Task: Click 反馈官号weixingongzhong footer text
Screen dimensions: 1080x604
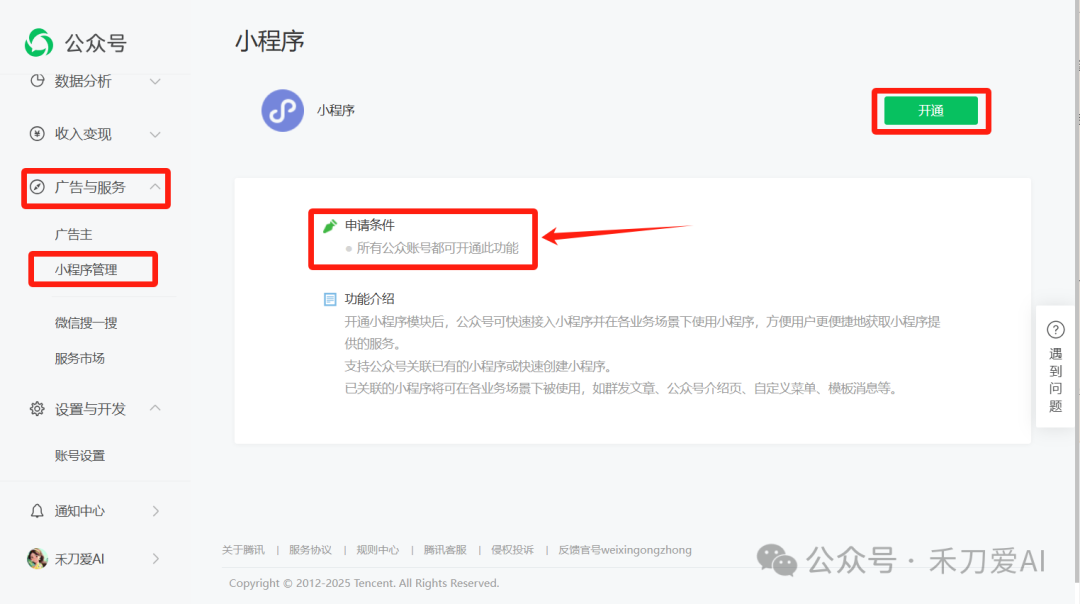Action: [x=625, y=550]
